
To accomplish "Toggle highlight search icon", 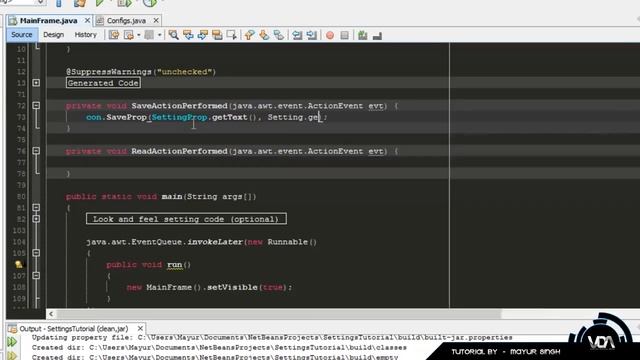I will (217, 35).
